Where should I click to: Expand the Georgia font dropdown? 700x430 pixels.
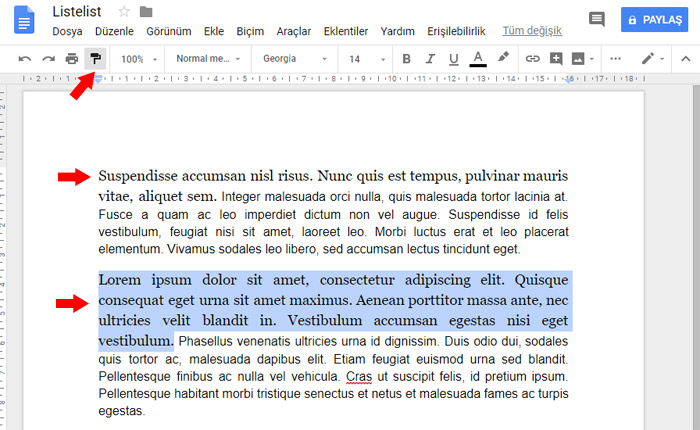[293, 59]
